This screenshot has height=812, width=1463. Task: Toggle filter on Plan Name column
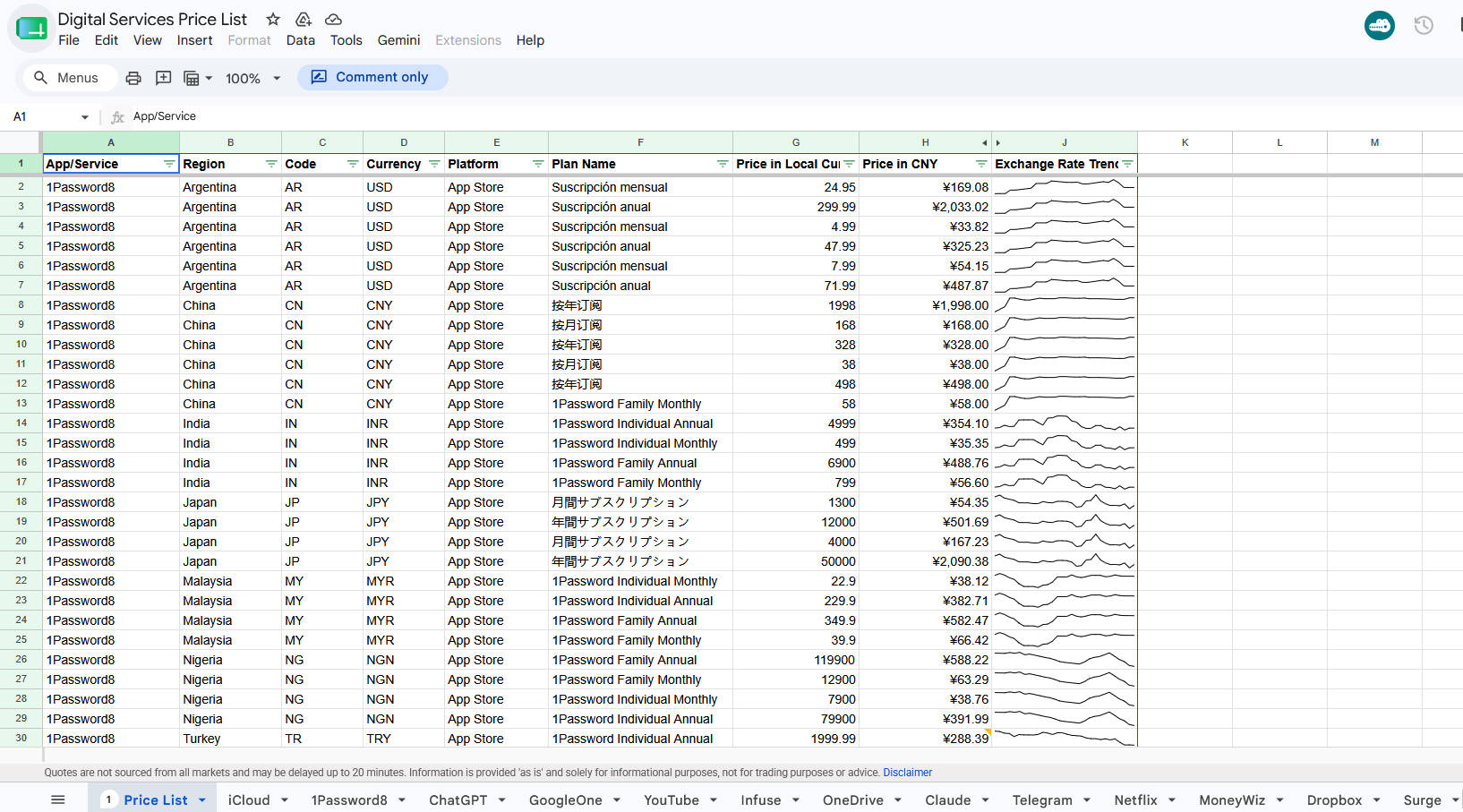pyautogui.click(x=723, y=164)
